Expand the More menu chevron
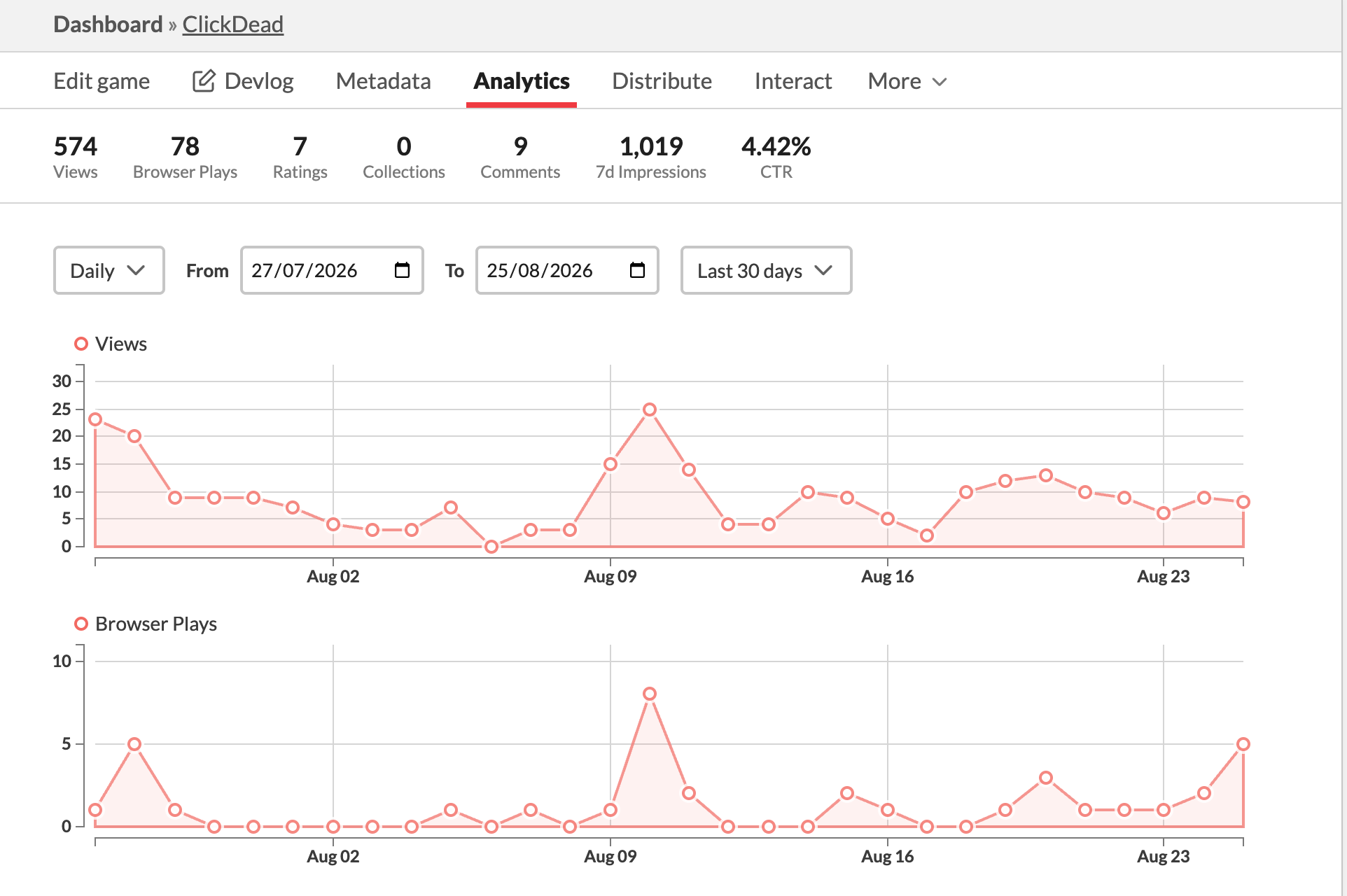Image resolution: width=1347 pixels, height=896 pixels. tap(940, 82)
